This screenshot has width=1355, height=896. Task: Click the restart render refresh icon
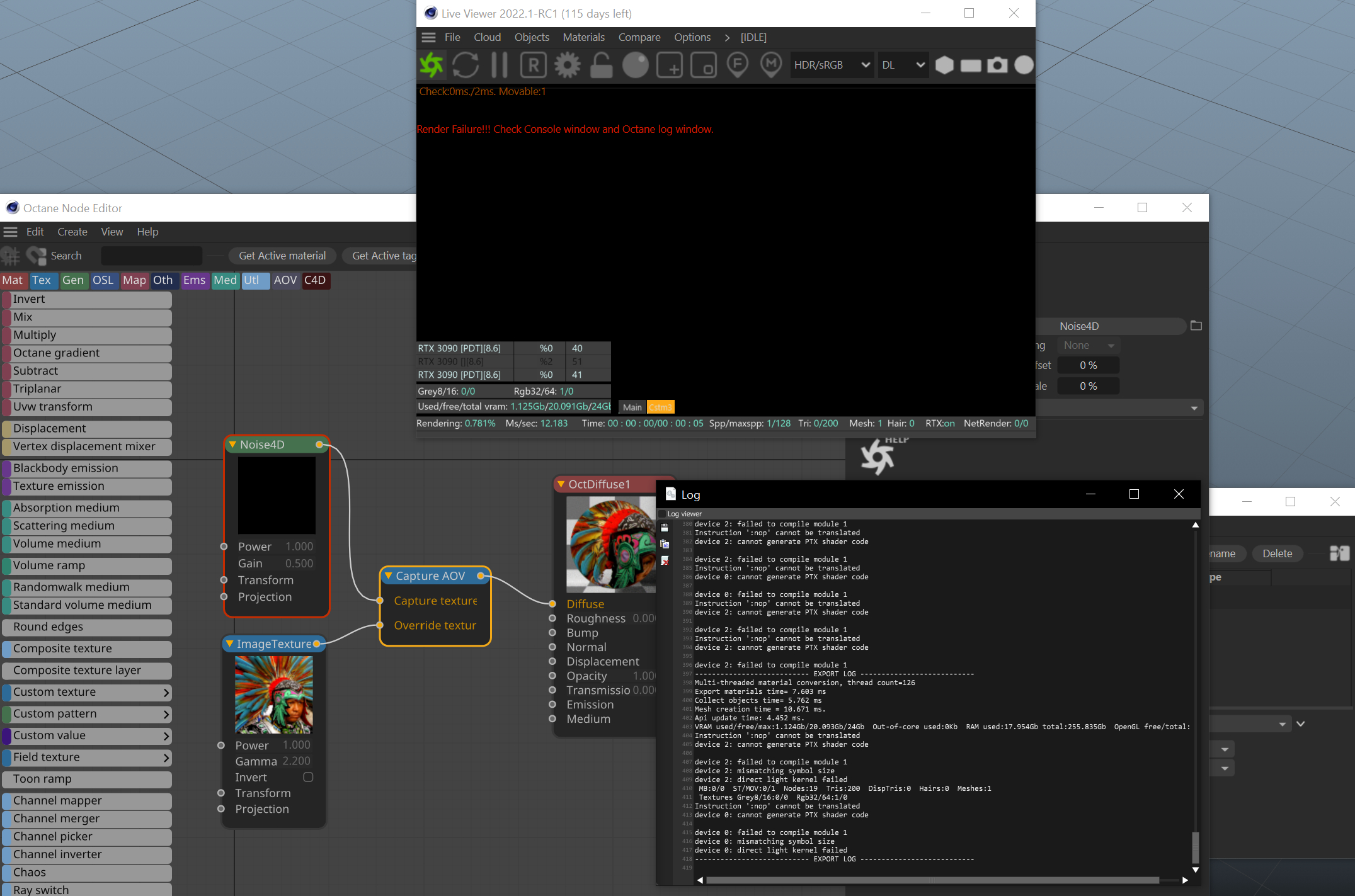466,65
